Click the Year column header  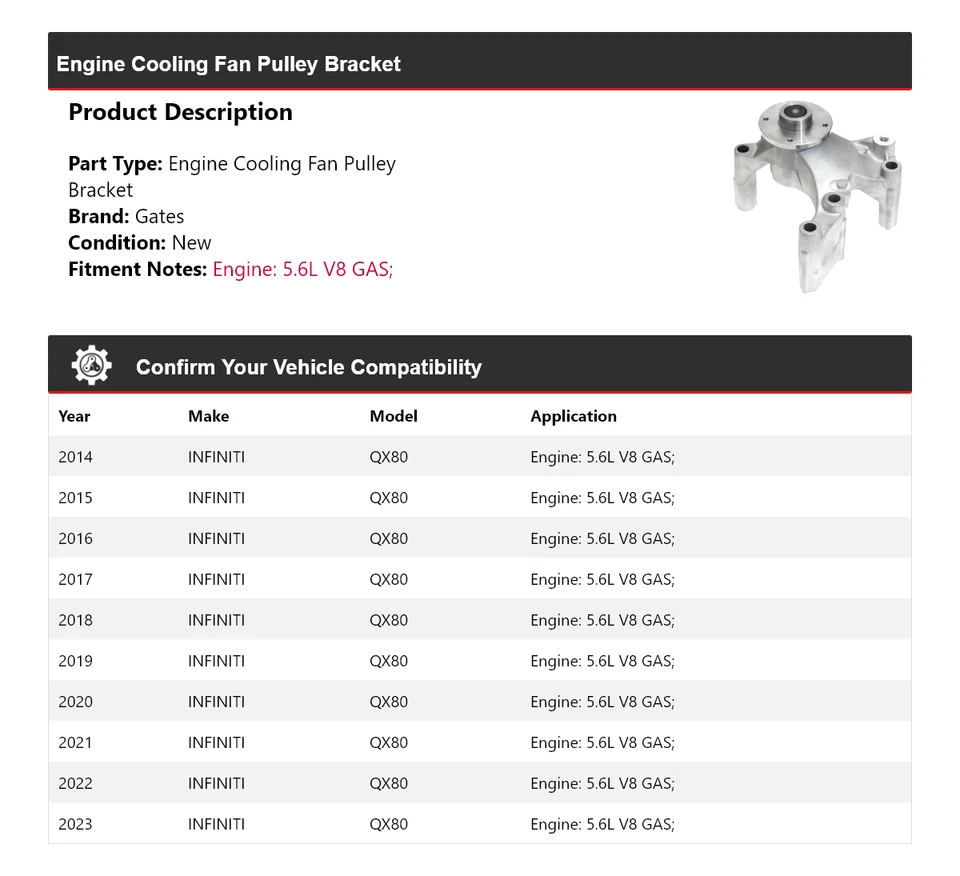(x=74, y=416)
